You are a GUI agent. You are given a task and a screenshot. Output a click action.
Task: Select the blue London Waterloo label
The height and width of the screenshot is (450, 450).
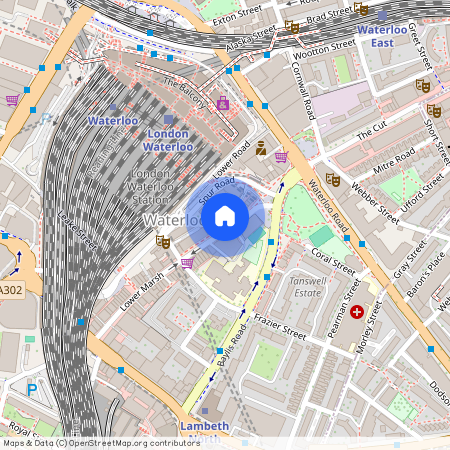point(168,140)
